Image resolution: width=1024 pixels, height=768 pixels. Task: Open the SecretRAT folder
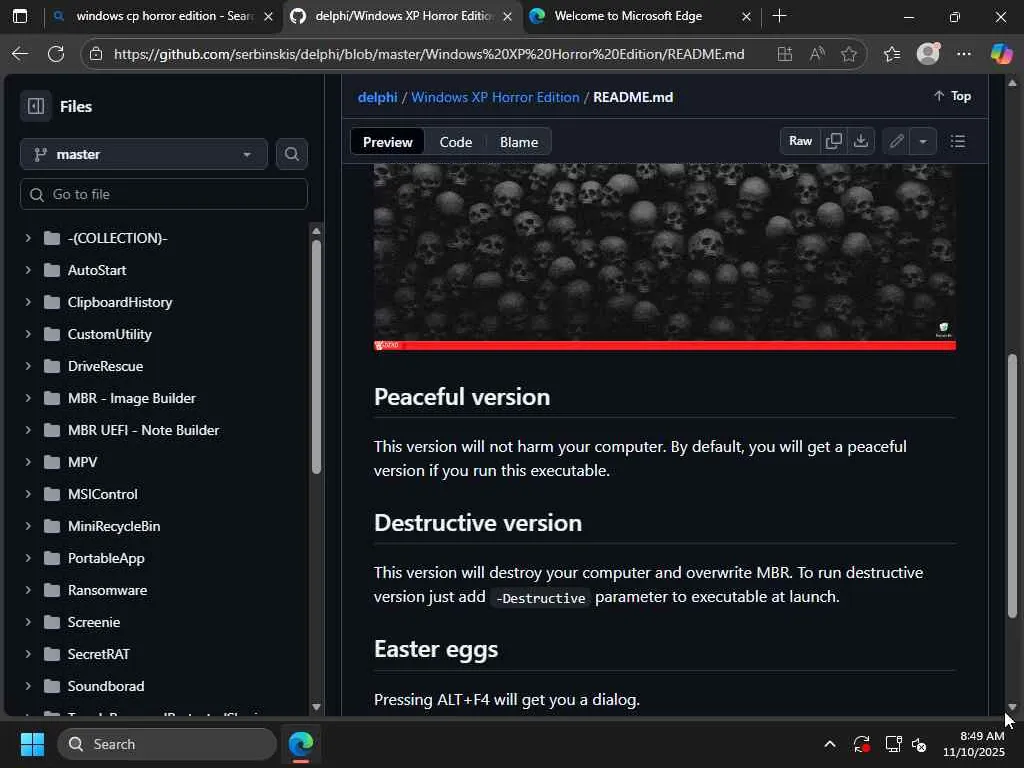point(98,654)
